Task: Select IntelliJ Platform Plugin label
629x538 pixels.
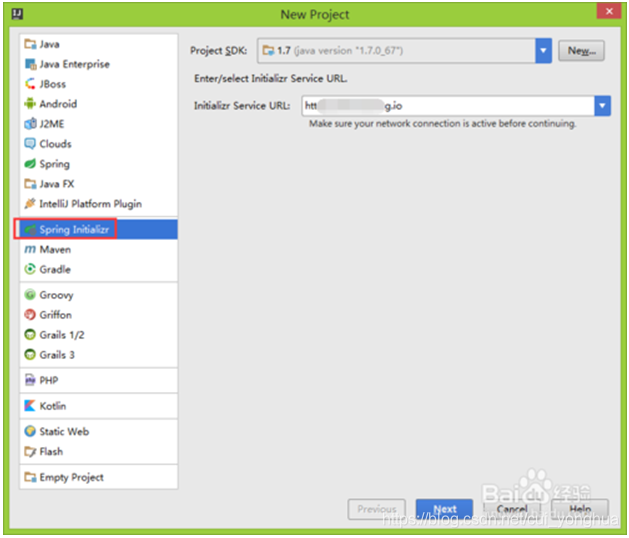Action: tap(91, 204)
